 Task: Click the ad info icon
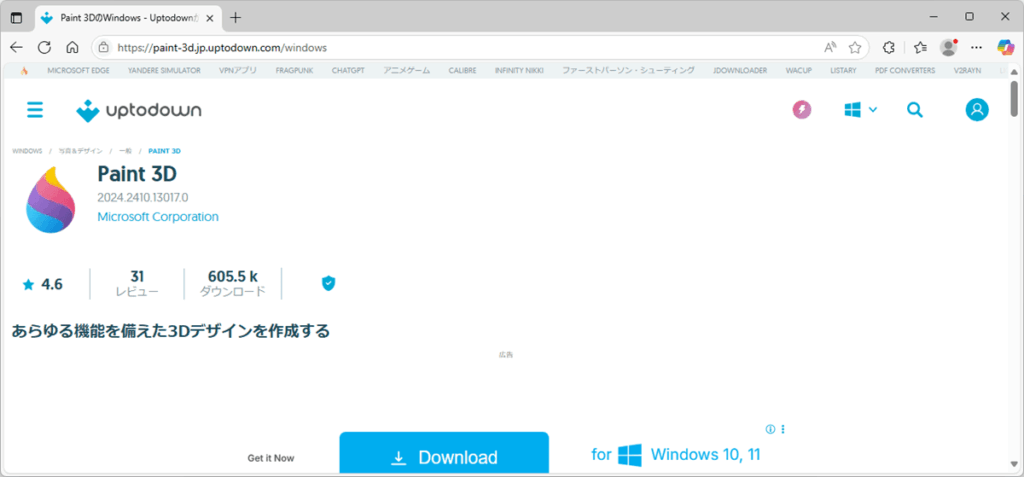pos(770,429)
